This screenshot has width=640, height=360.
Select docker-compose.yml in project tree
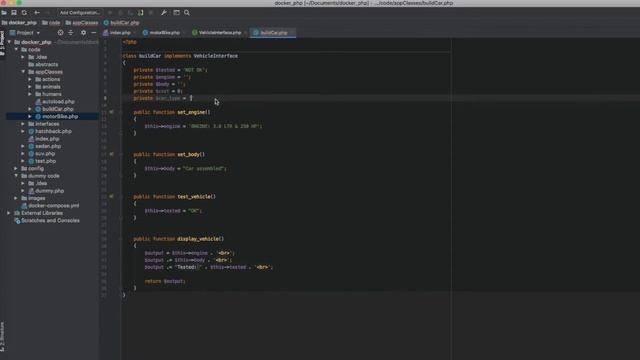click(x=50, y=206)
